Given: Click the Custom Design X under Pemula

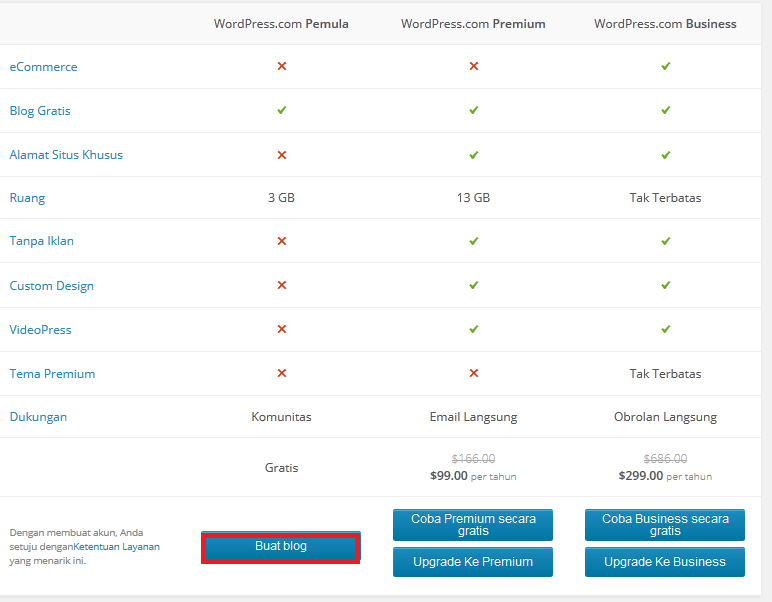Looking at the screenshot, I should [x=282, y=285].
